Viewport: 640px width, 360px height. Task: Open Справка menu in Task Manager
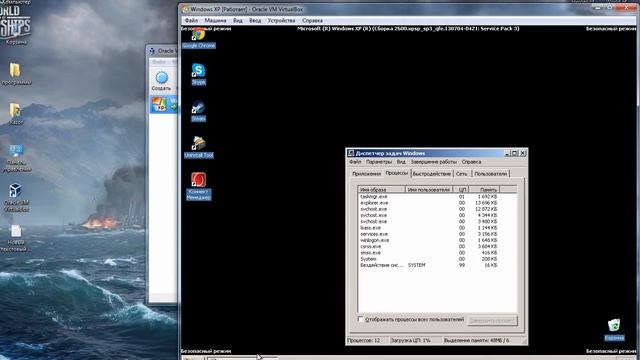471,162
